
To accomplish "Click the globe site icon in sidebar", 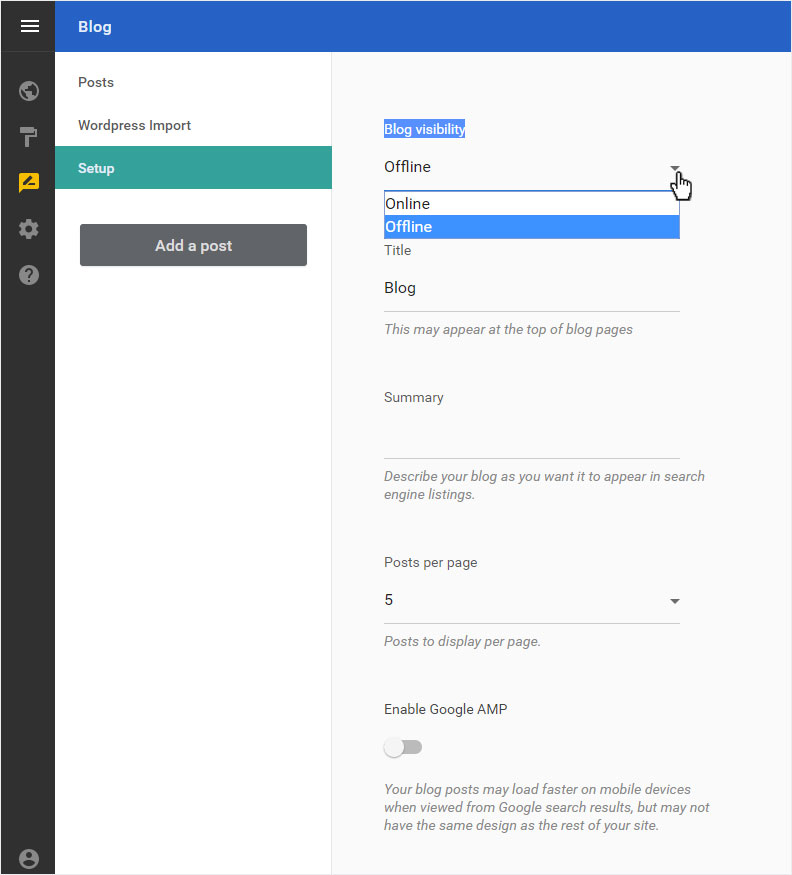I will [x=29, y=91].
